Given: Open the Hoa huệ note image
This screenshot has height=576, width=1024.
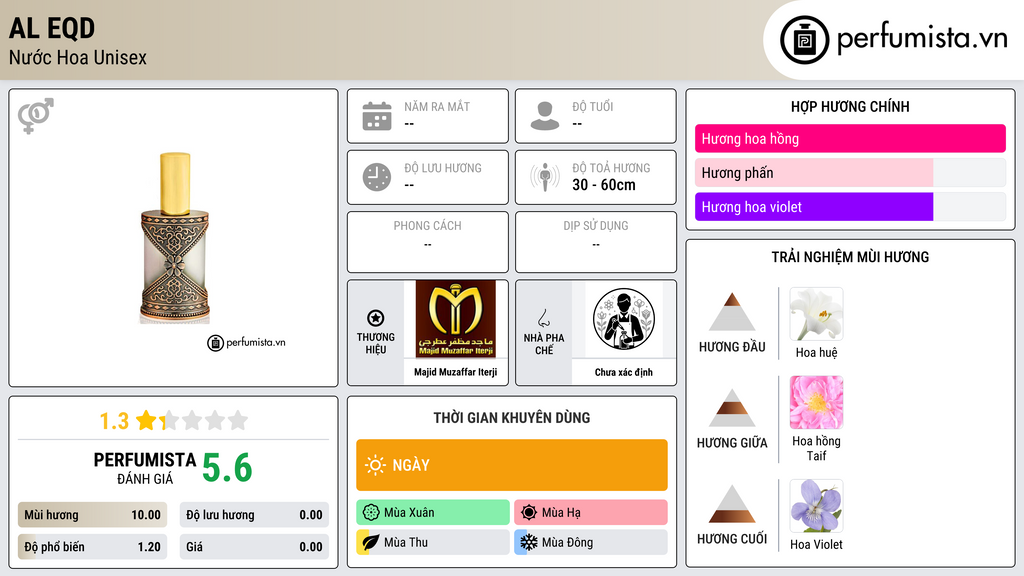Looking at the screenshot, I should pyautogui.click(x=816, y=314).
